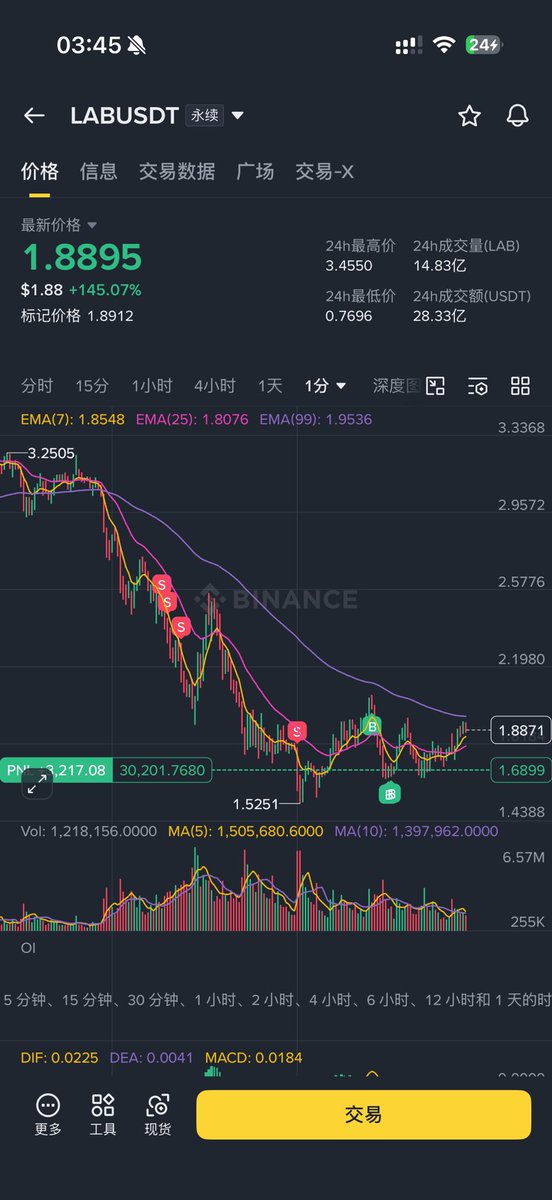Image resolution: width=552 pixels, height=1200 pixels.
Task: Click the MACD 0.0184 value label
Action: pos(253,1057)
